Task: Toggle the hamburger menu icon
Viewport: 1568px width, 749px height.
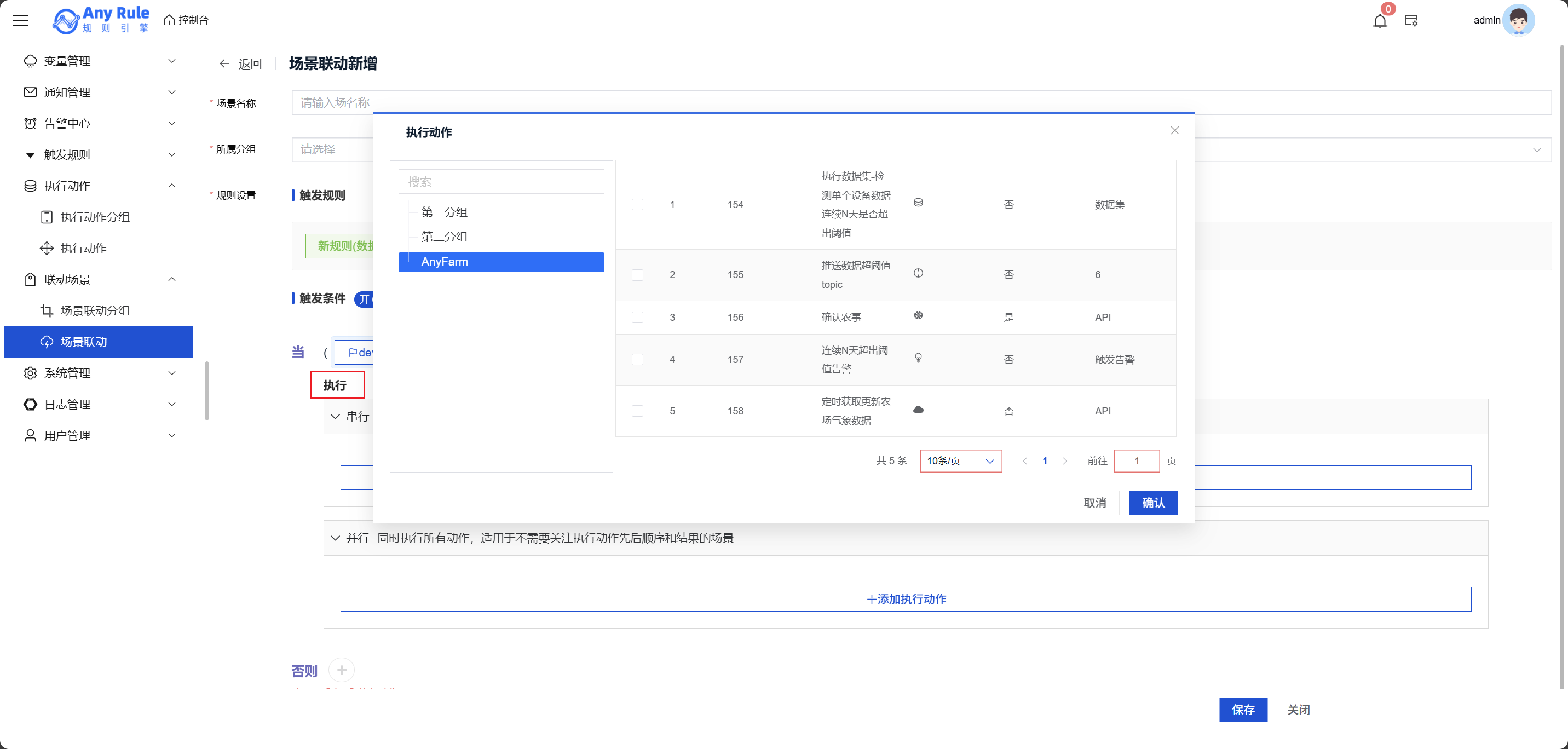Action: (x=21, y=20)
